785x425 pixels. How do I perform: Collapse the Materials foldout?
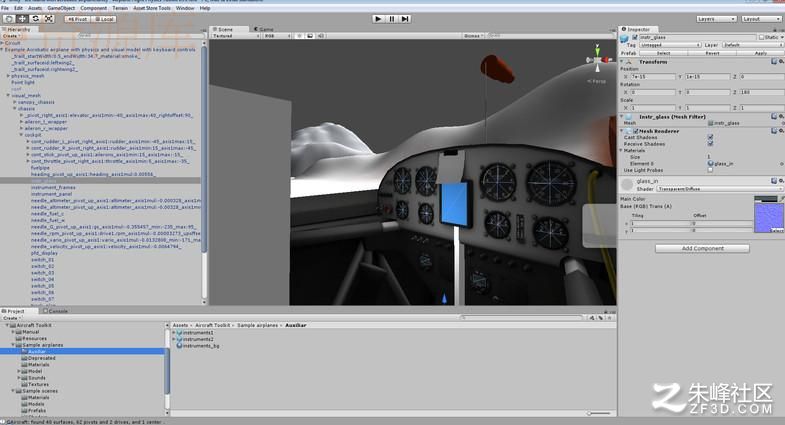622,150
